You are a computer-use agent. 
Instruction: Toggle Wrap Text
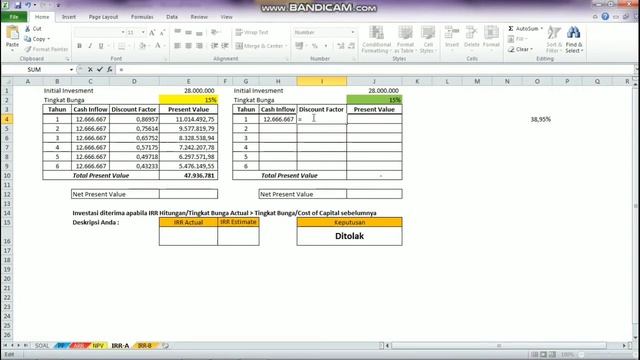(x=252, y=32)
